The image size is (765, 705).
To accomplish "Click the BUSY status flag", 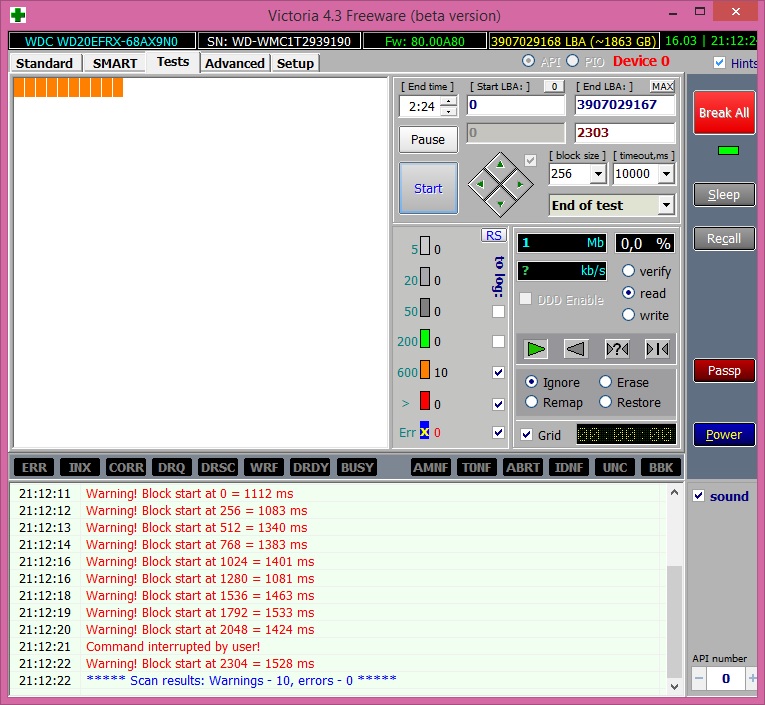I will click(x=357, y=468).
